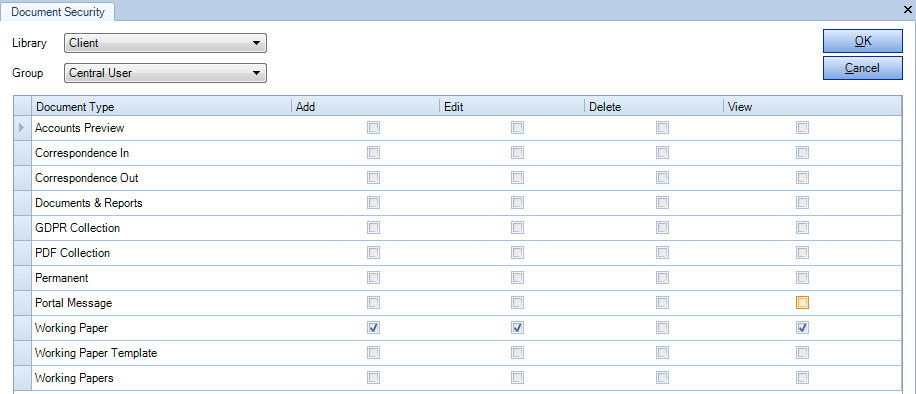Uncheck Edit for Working Paper
The height and width of the screenshot is (394, 916).
click(517, 328)
